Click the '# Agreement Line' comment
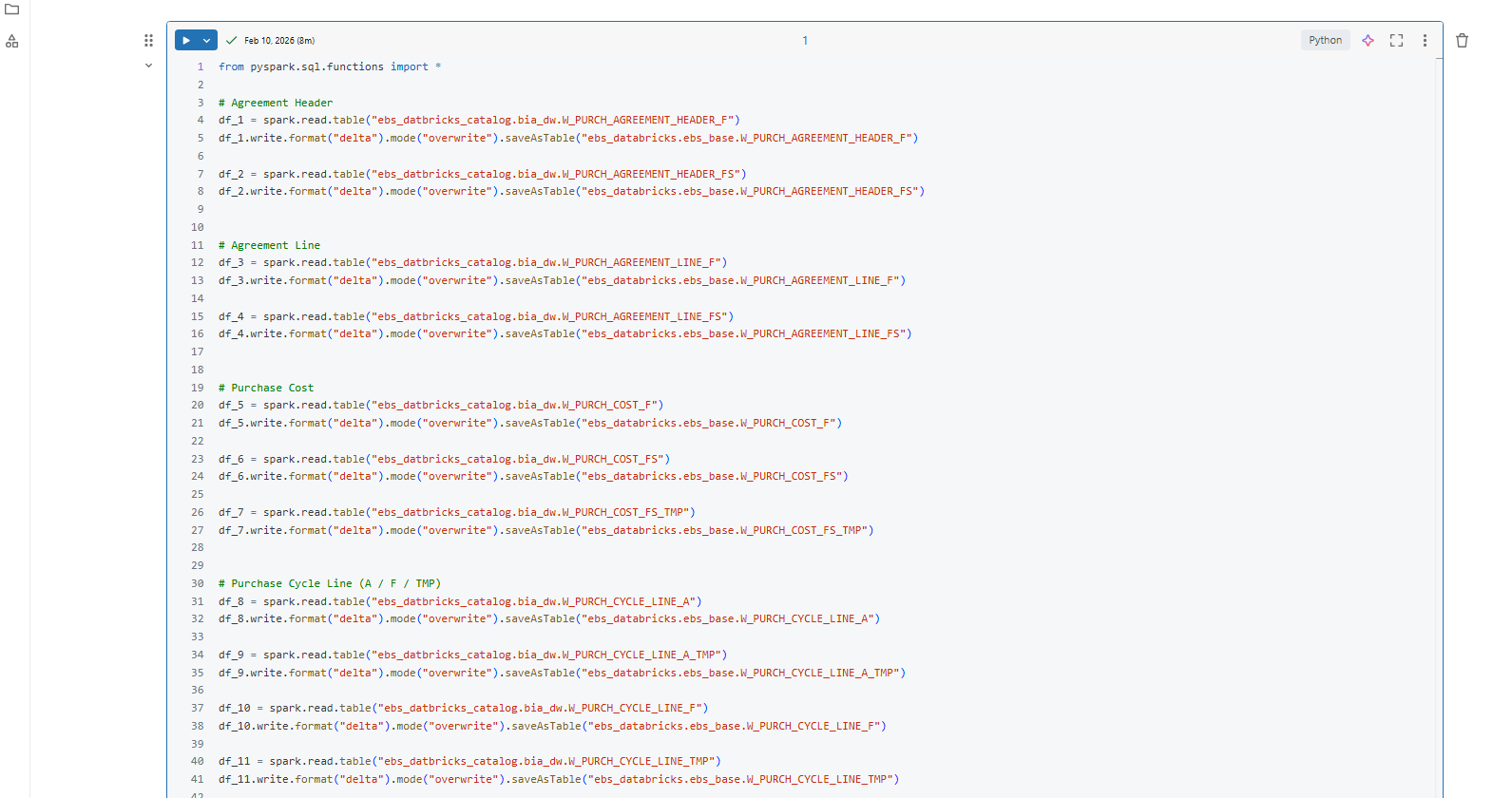 pos(270,245)
